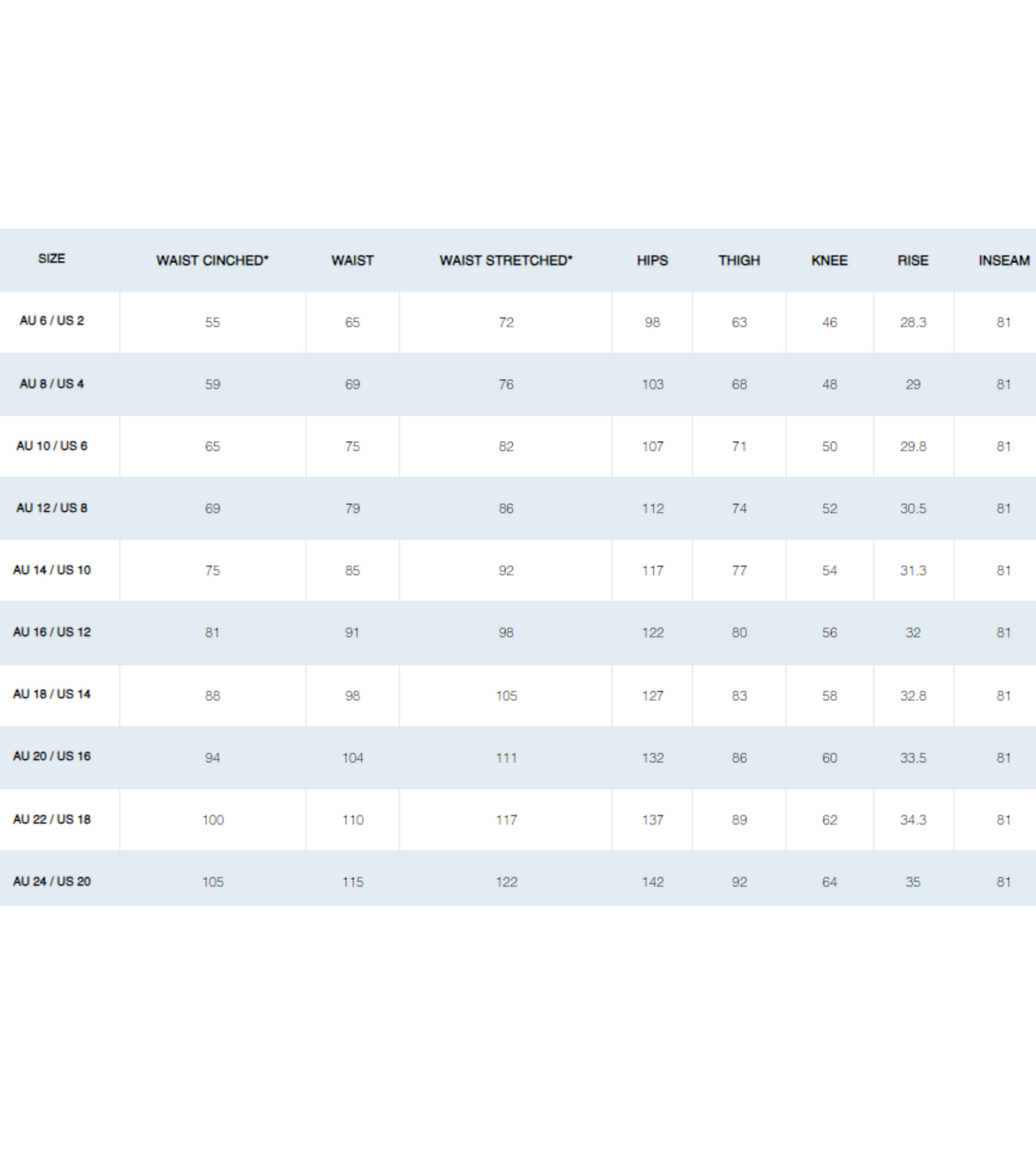Select the AU 24 / US 20 row label

click(x=52, y=881)
